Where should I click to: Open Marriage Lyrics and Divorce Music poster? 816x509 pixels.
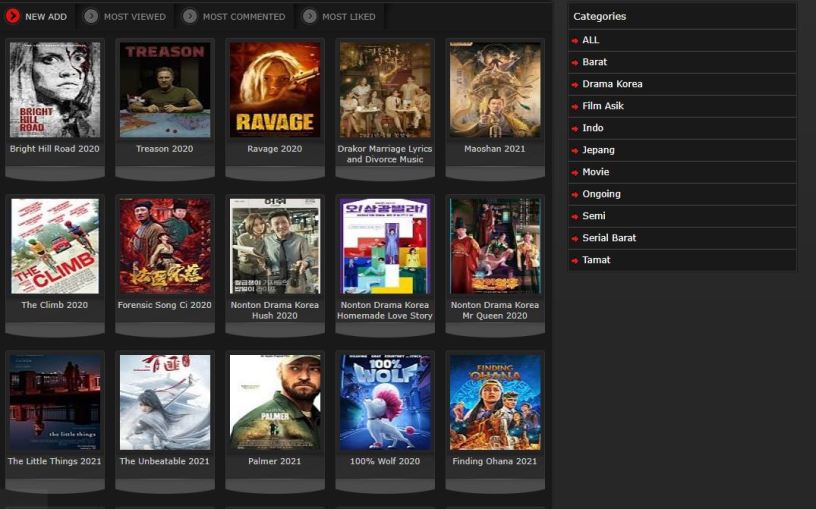[x=385, y=90]
